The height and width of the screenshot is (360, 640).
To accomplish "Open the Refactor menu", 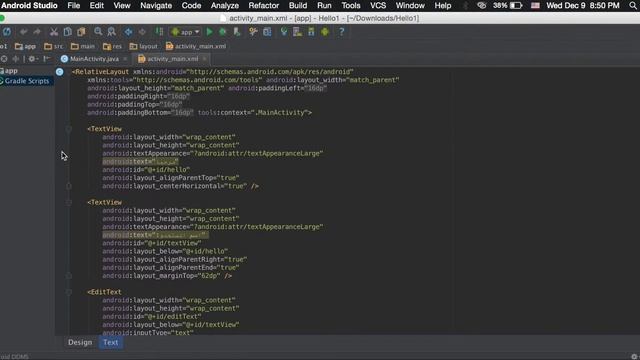I will [264, 6].
